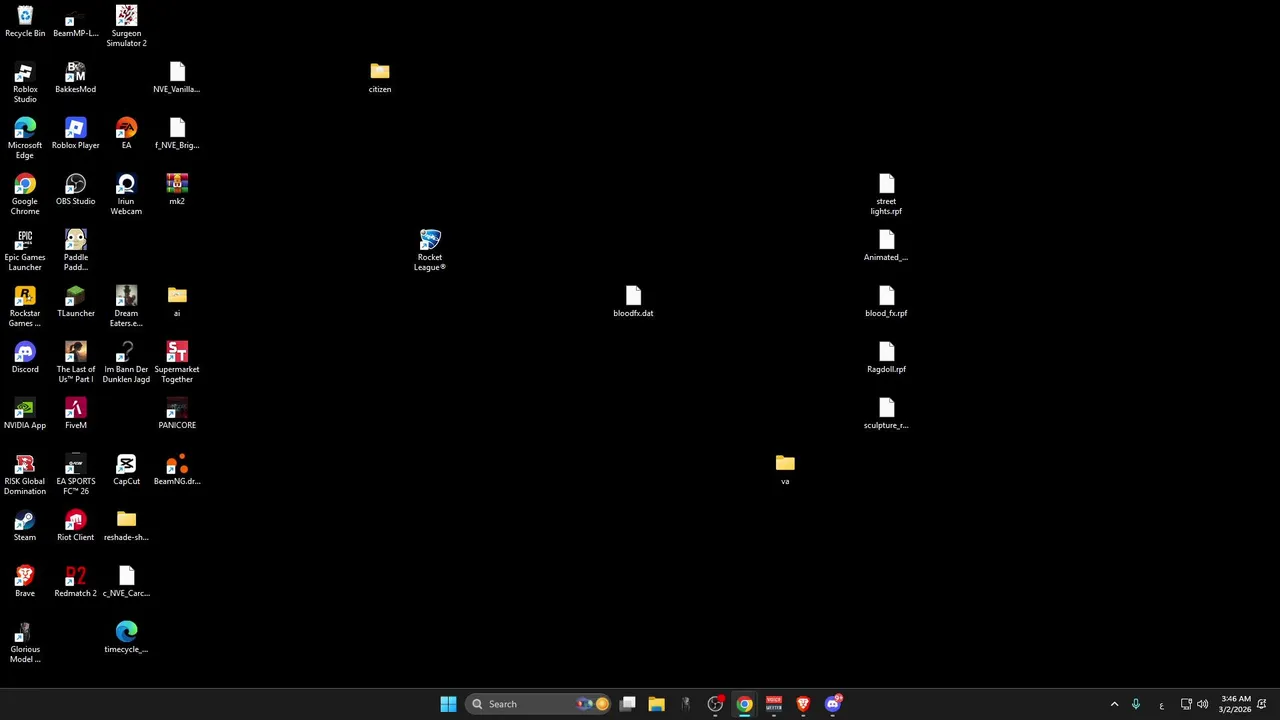Screen dimensions: 1280x720
Task: Select the Redmatch 2 shortcut
Action: 76,582
